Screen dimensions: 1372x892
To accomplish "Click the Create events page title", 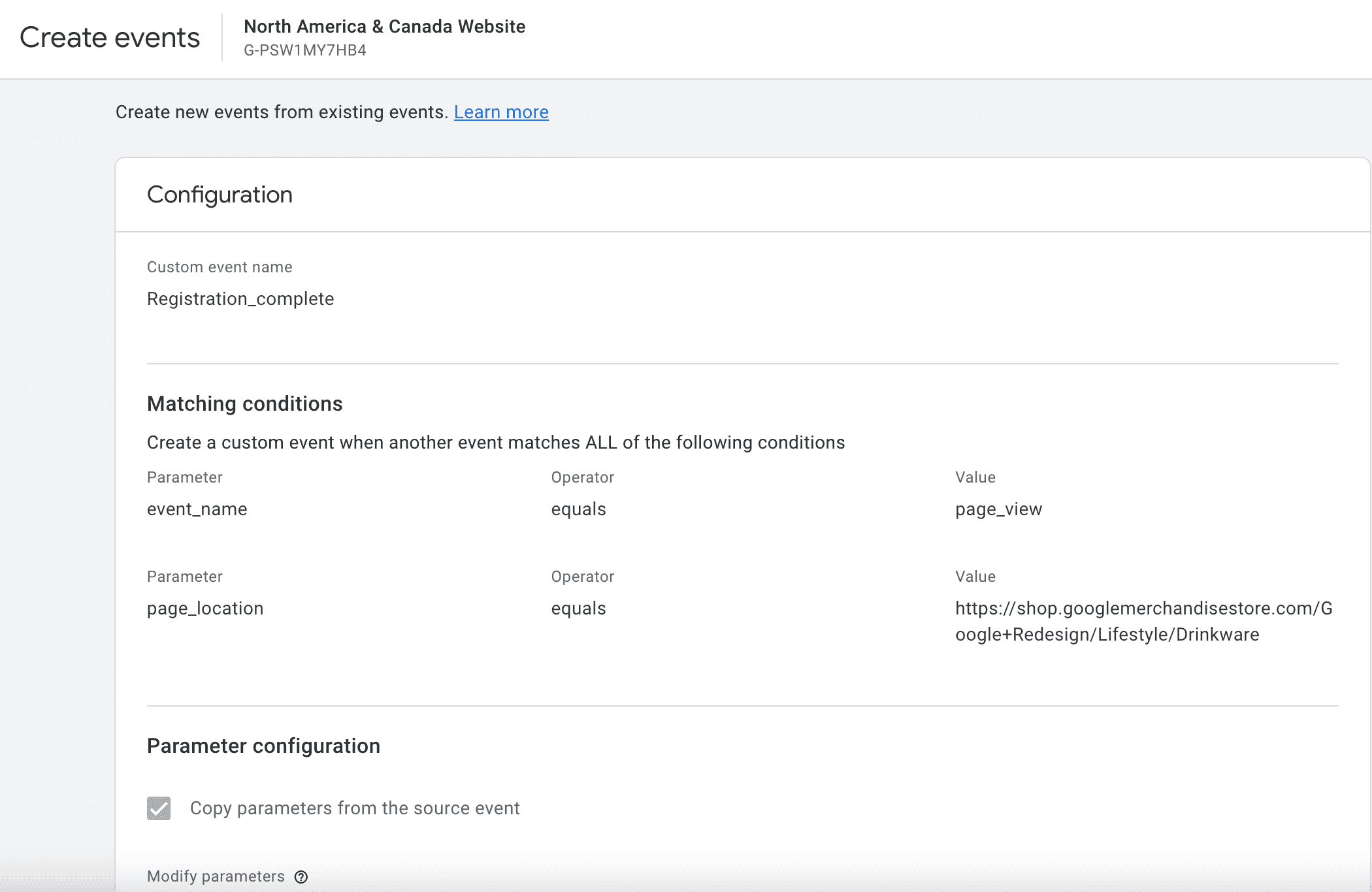I will pos(110,38).
